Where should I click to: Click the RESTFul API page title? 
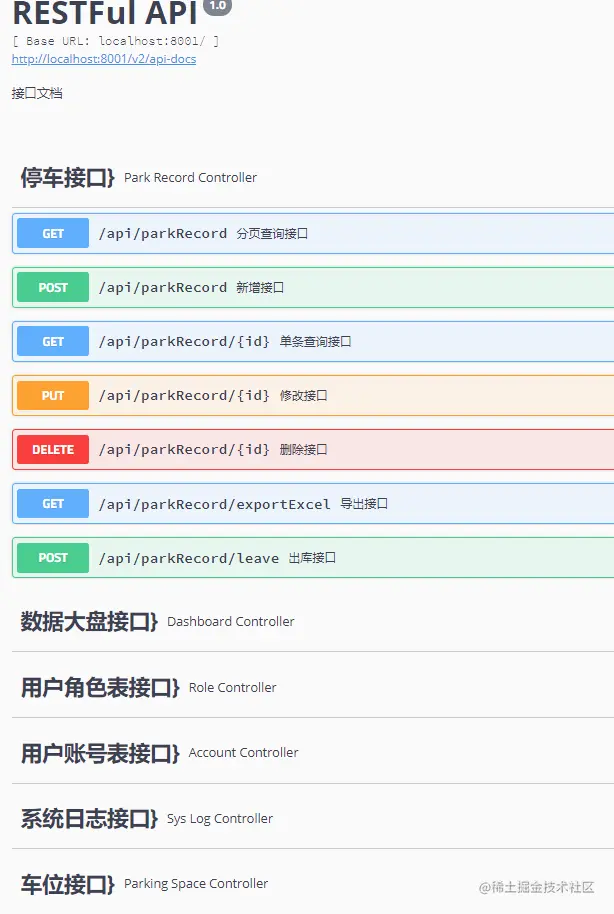coord(105,13)
